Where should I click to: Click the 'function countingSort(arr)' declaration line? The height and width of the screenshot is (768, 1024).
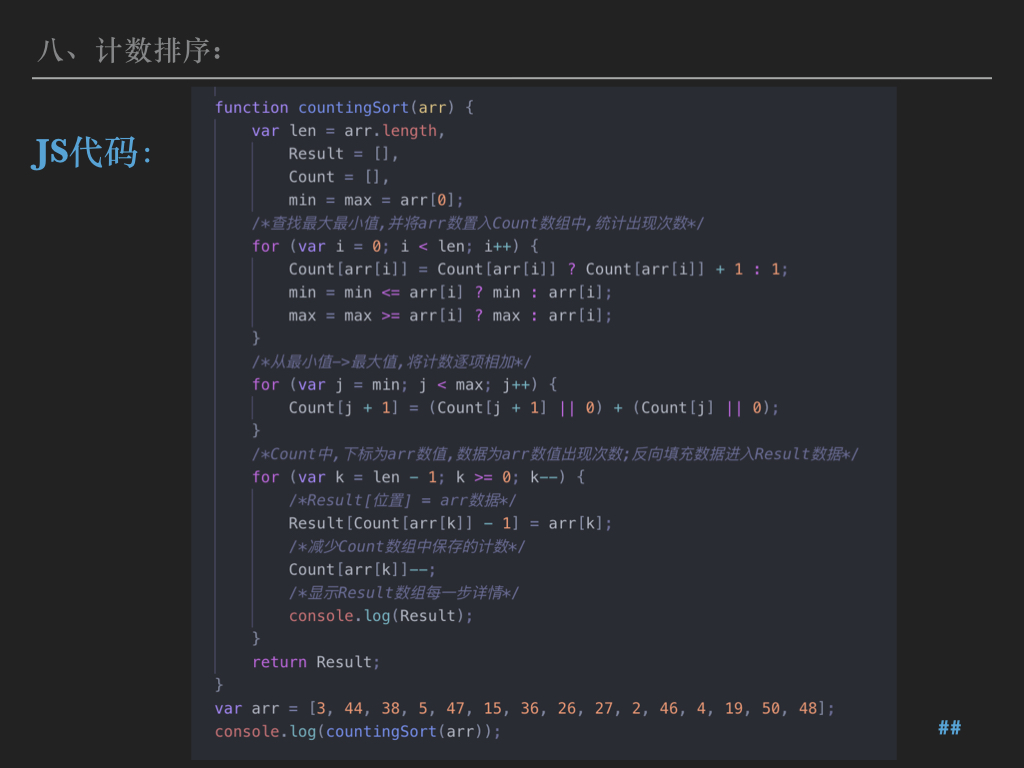[x=344, y=107]
